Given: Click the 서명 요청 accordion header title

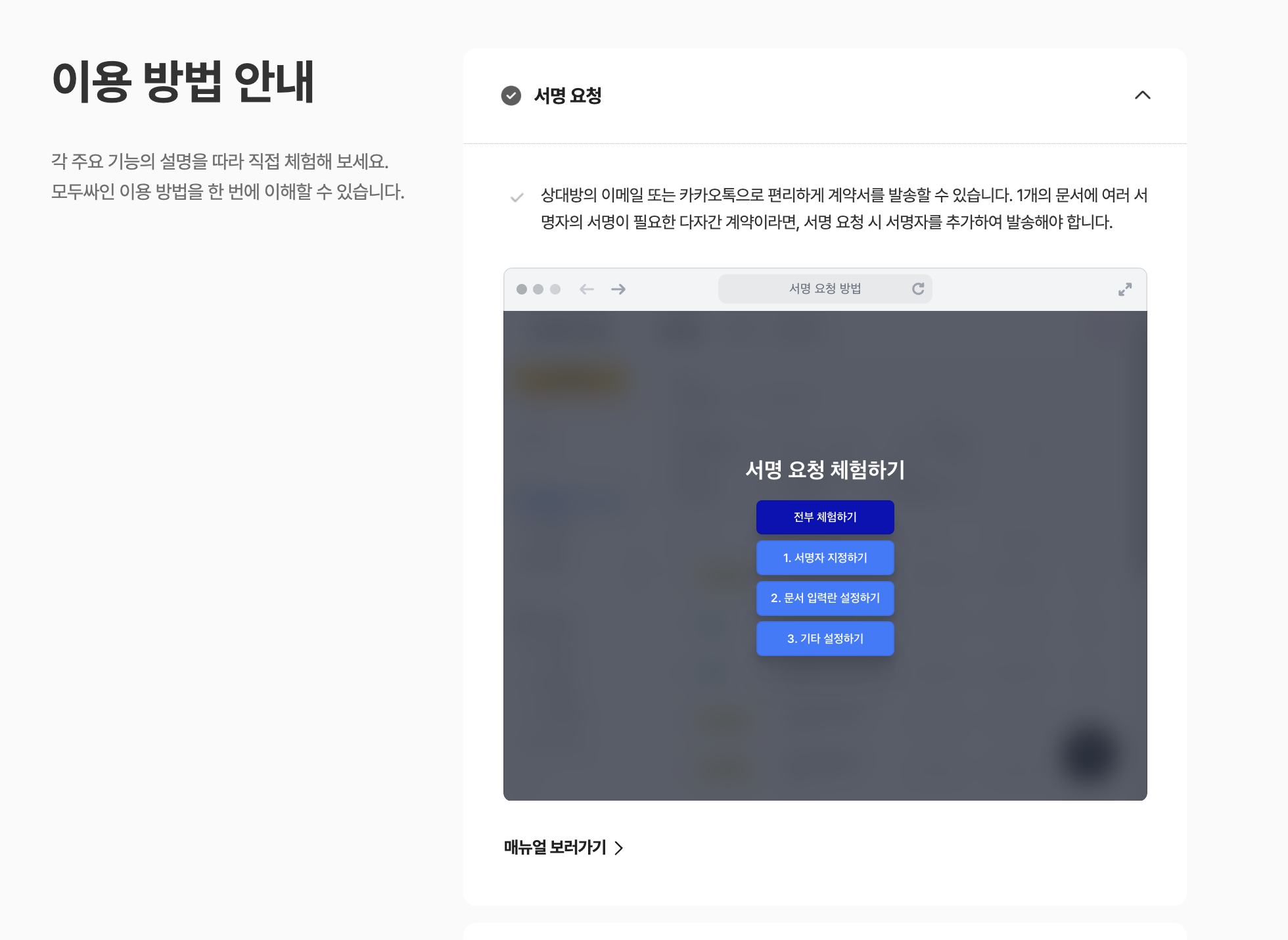Looking at the screenshot, I should [568, 96].
